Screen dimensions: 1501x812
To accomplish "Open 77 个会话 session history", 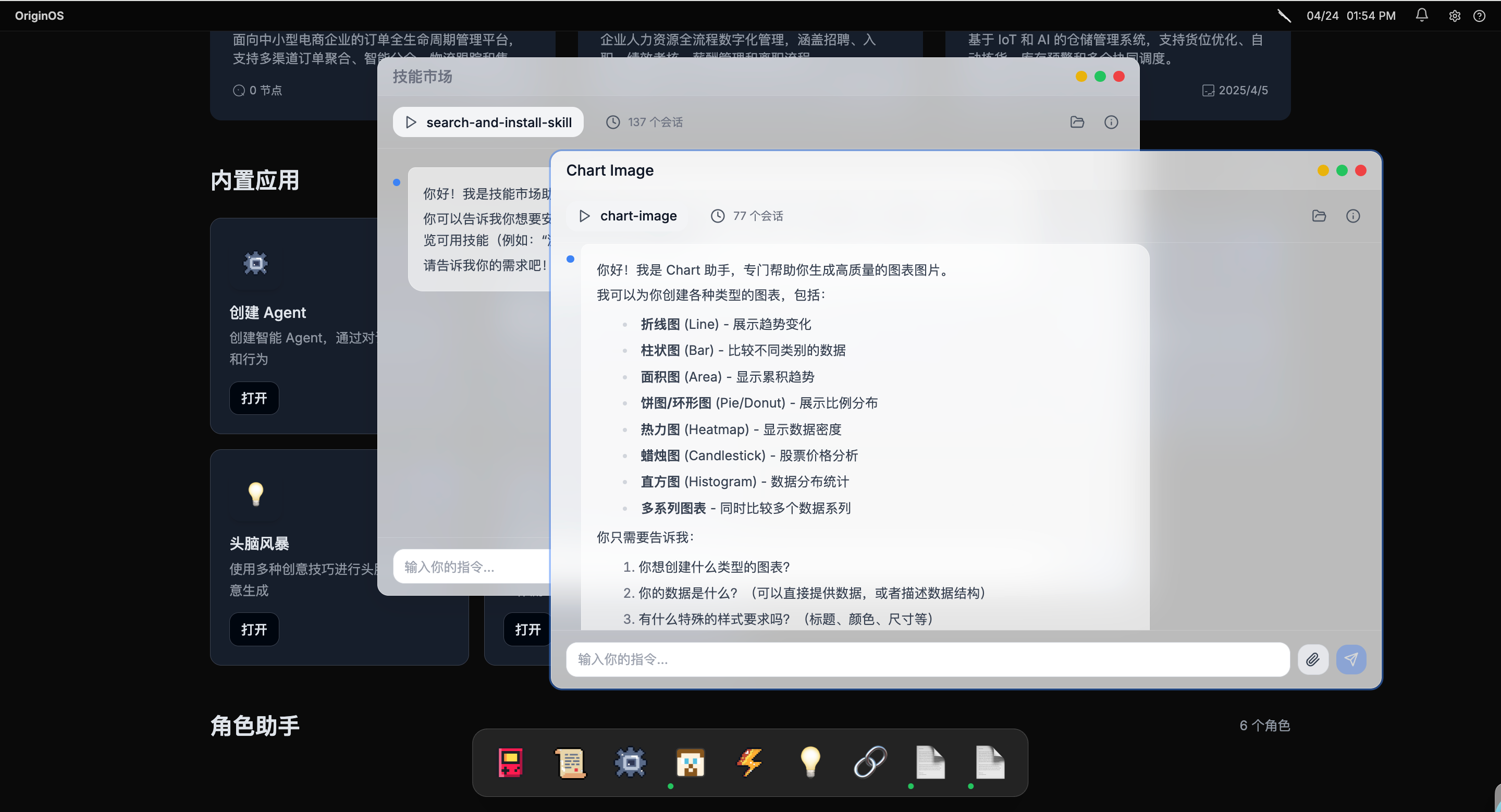I will pyautogui.click(x=747, y=216).
